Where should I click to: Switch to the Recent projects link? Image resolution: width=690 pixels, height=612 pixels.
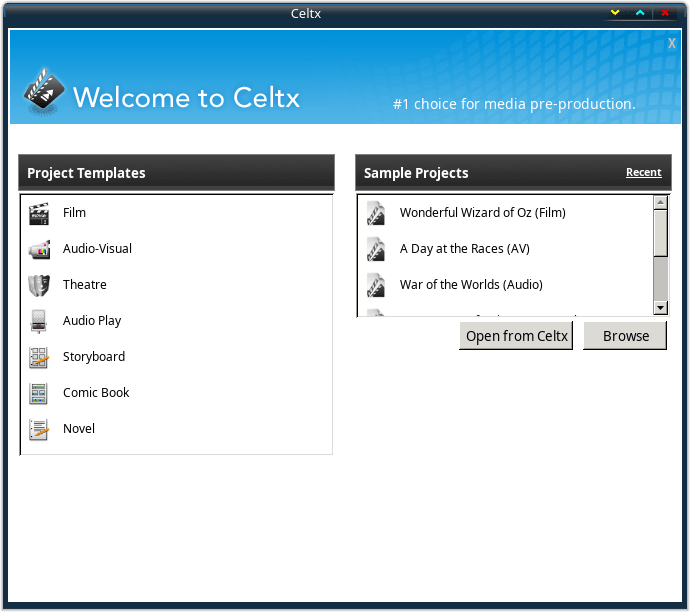click(644, 172)
